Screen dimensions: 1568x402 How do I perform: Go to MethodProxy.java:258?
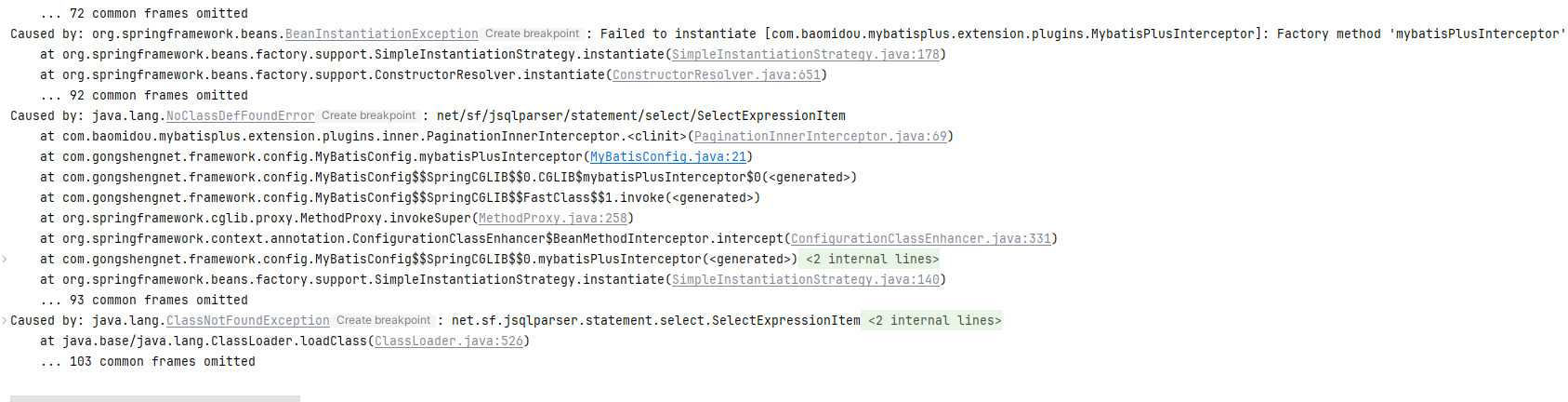(552, 219)
